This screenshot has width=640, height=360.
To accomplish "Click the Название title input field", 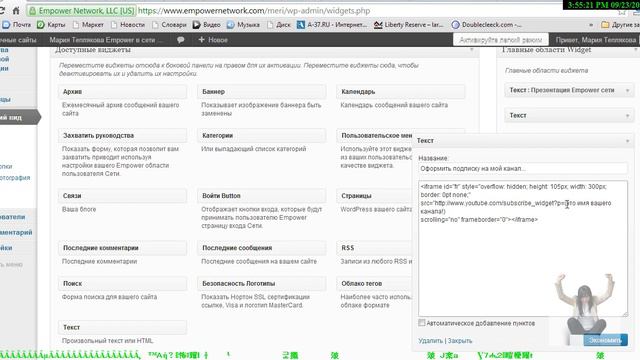I will click(x=523, y=169).
